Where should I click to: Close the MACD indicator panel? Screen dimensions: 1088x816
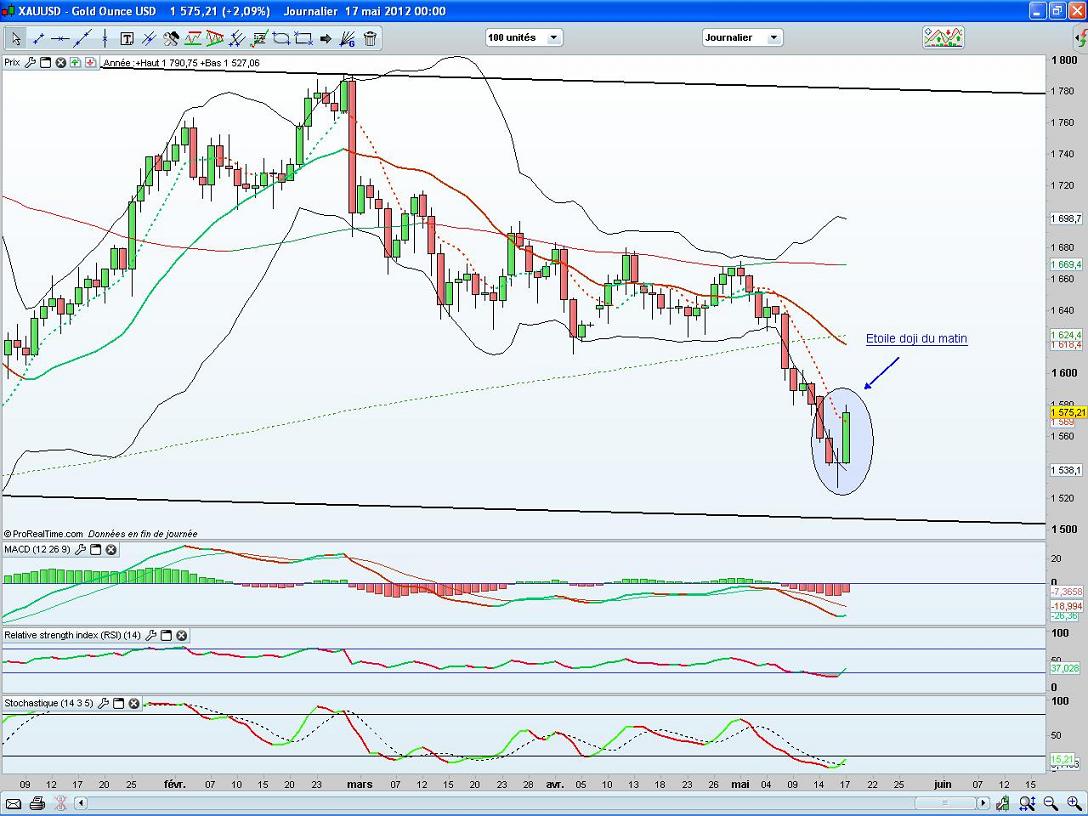click(111, 549)
